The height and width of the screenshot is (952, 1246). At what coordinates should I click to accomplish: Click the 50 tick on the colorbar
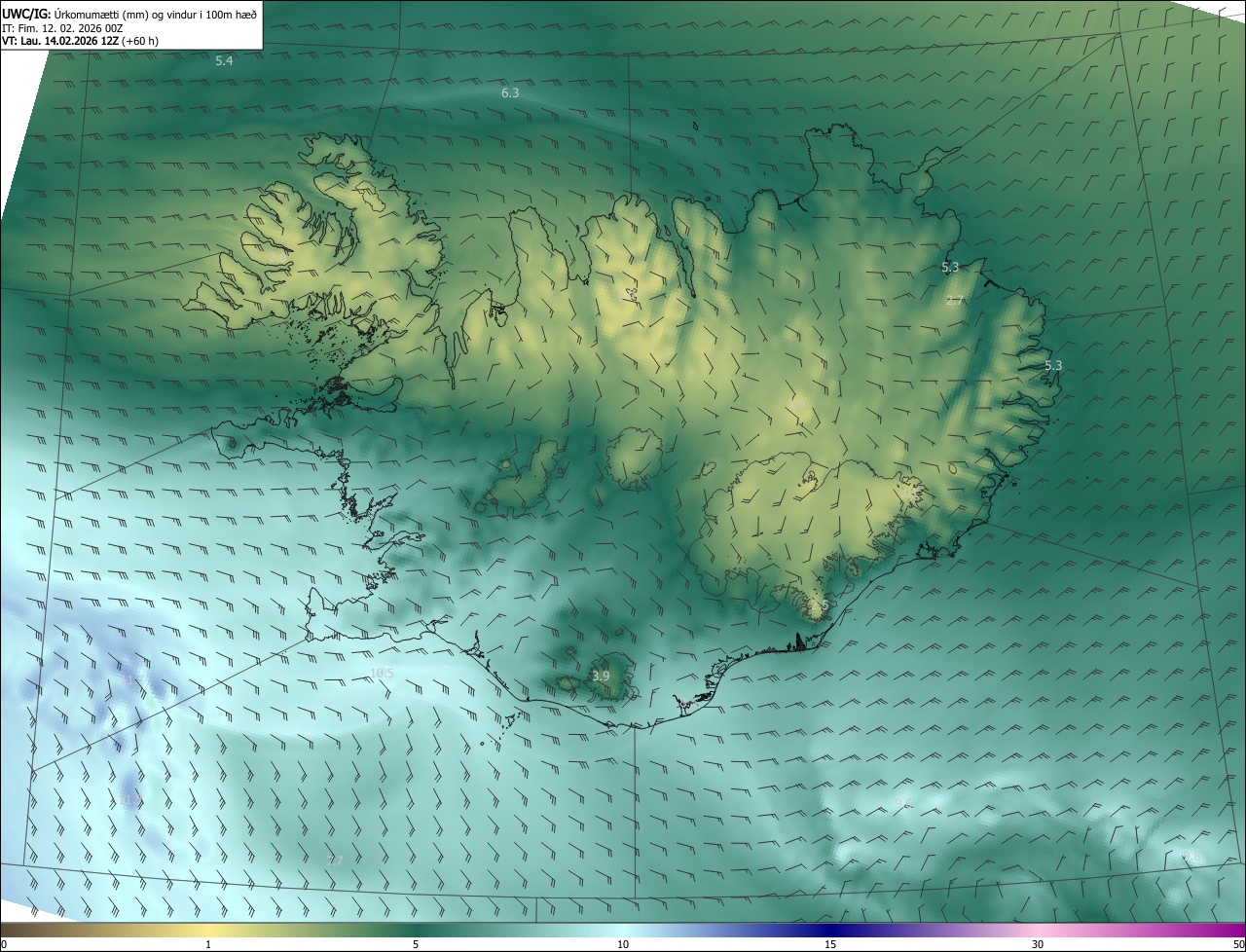pyautogui.click(x=1238, y=945)
